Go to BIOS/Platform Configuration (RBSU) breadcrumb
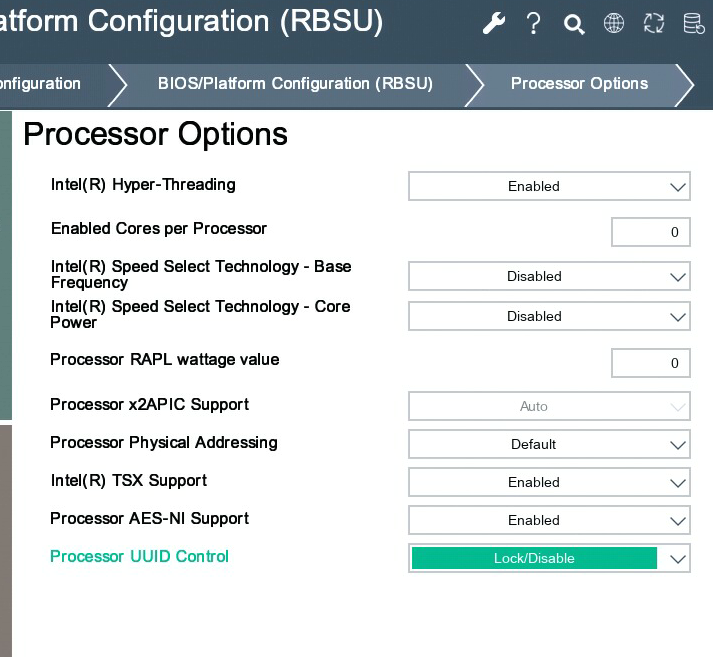Image resolution: width=713 pixels, height=657 pixels. point(295,84)
